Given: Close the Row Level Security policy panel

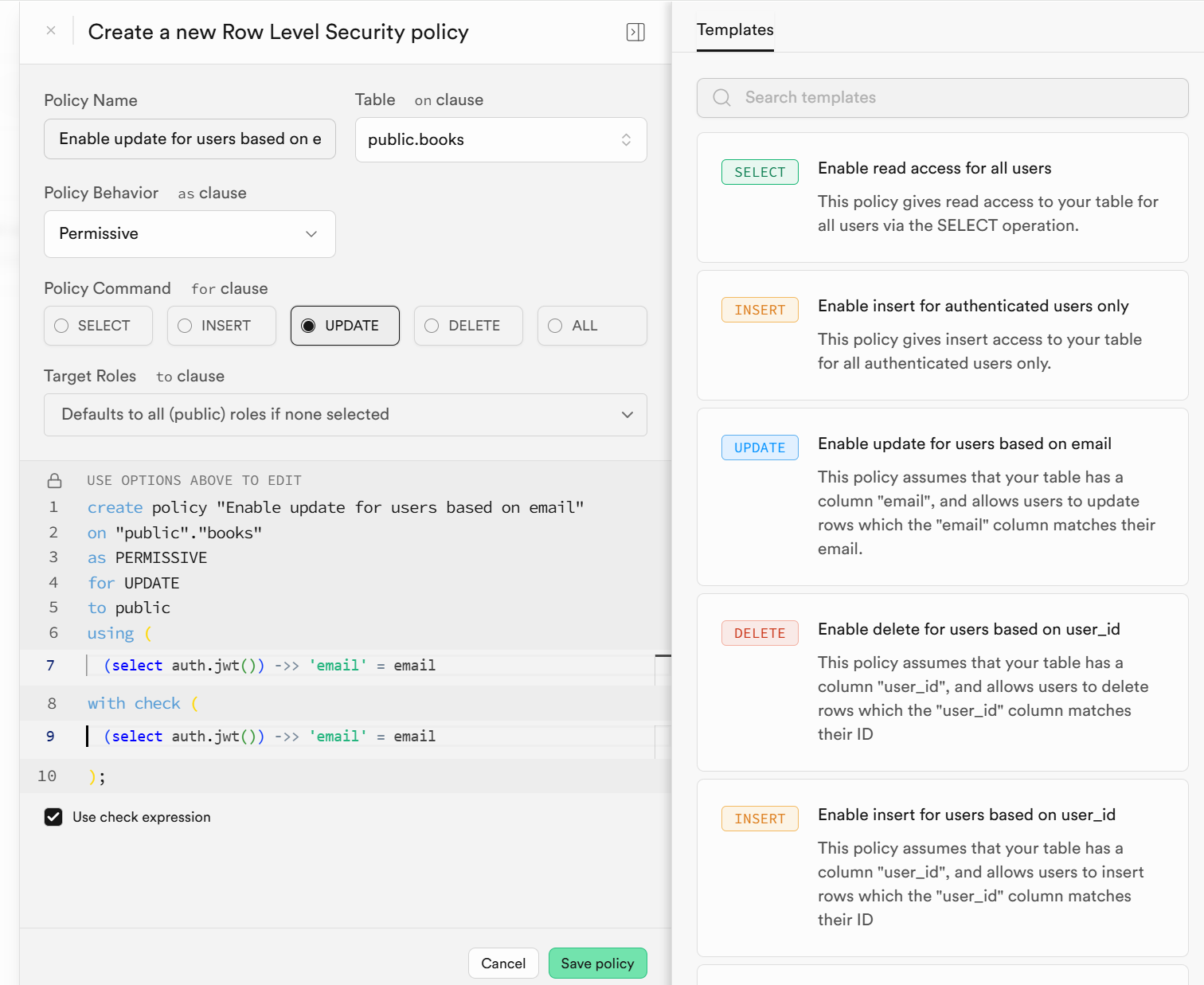Looking at the screenshot, I should tap(51, 31).
